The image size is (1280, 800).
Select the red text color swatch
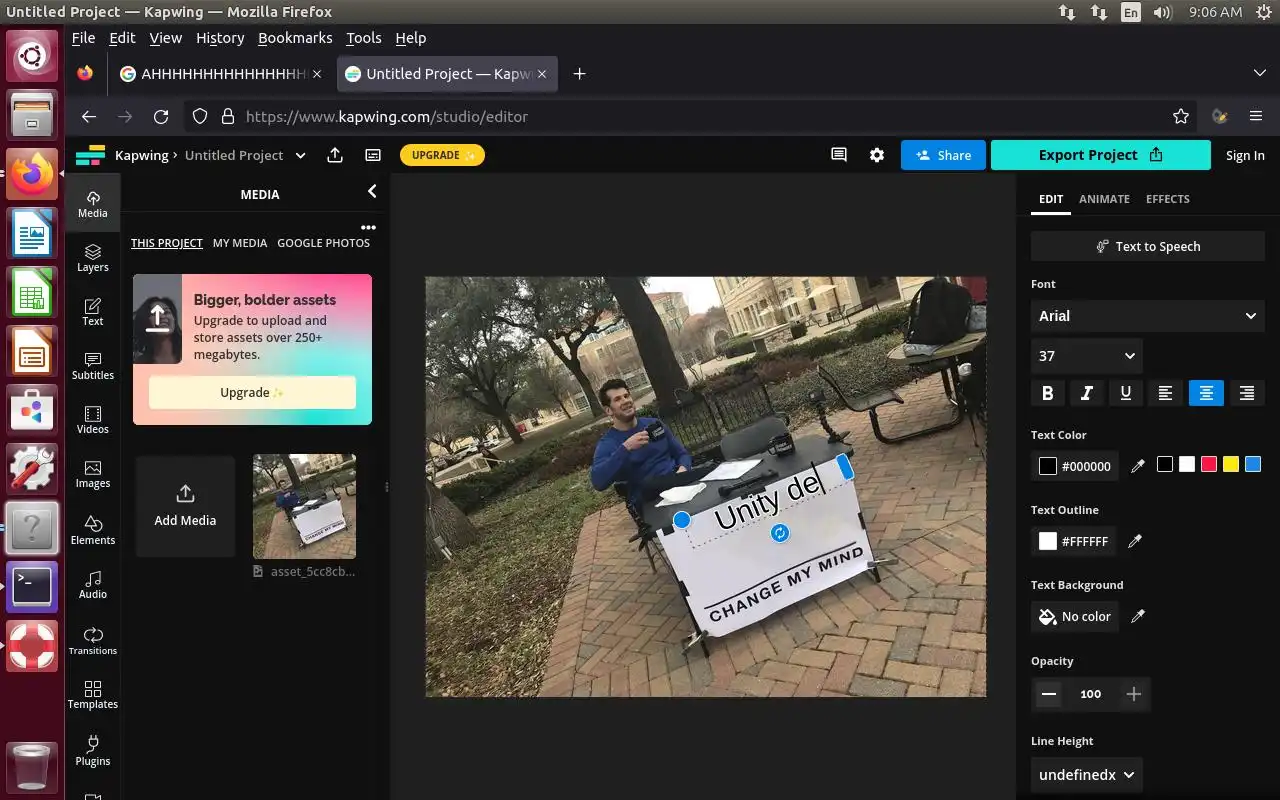click(1209, 464)
